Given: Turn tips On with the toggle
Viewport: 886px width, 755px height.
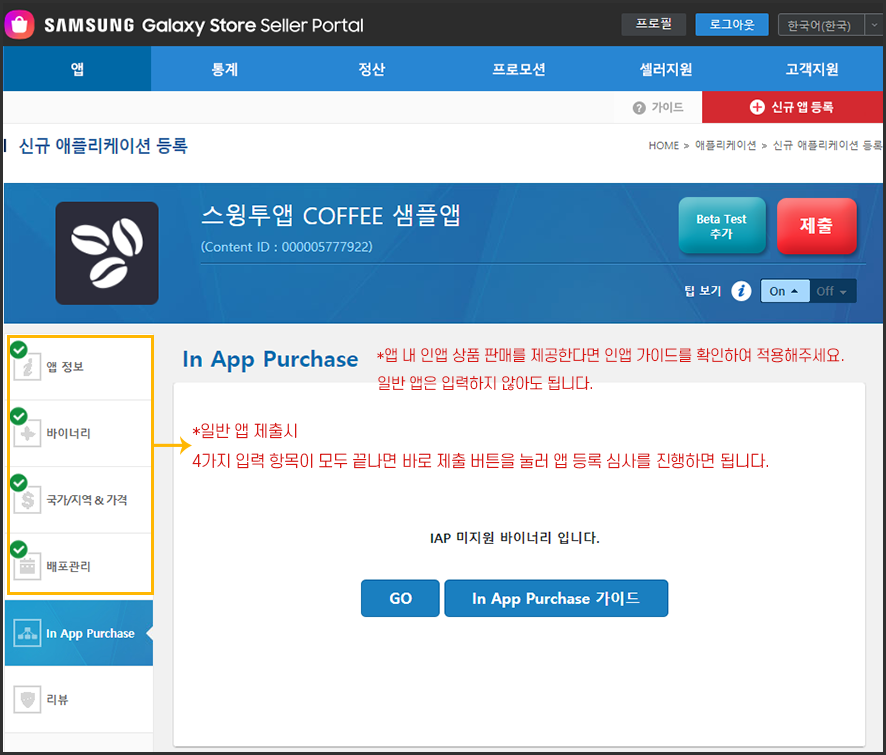Looking at the screenshot, I should click(784, 291).
